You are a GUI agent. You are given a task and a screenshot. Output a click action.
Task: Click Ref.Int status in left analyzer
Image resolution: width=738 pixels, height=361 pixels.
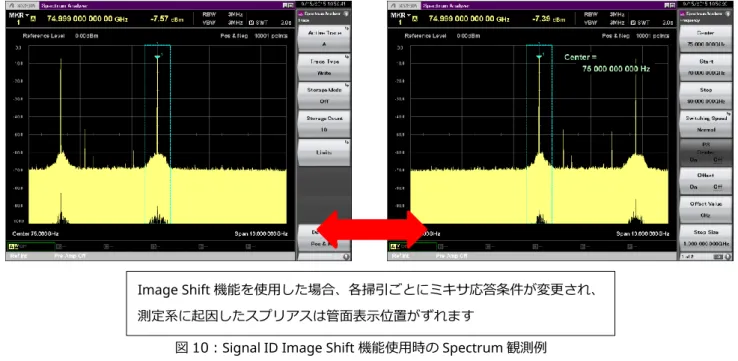[x=17, y=257]
